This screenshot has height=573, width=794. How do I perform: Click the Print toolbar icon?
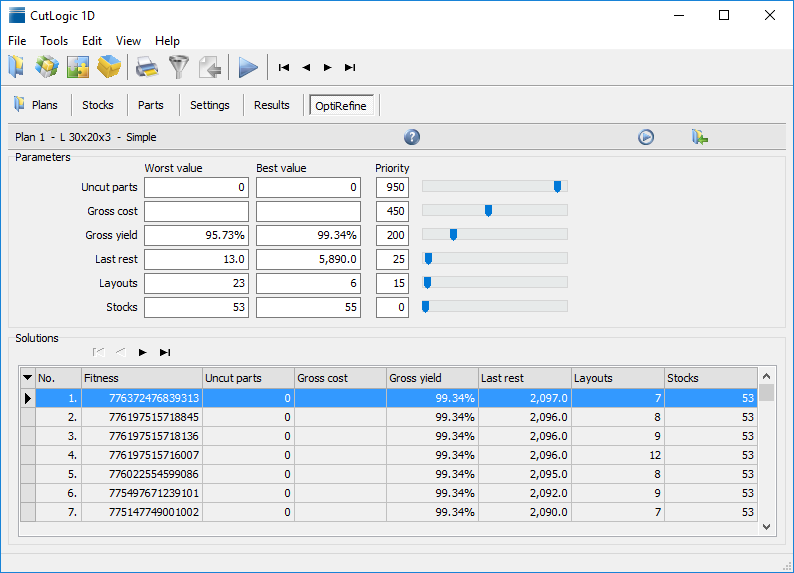pyautogui.click(x=147, y=67)
